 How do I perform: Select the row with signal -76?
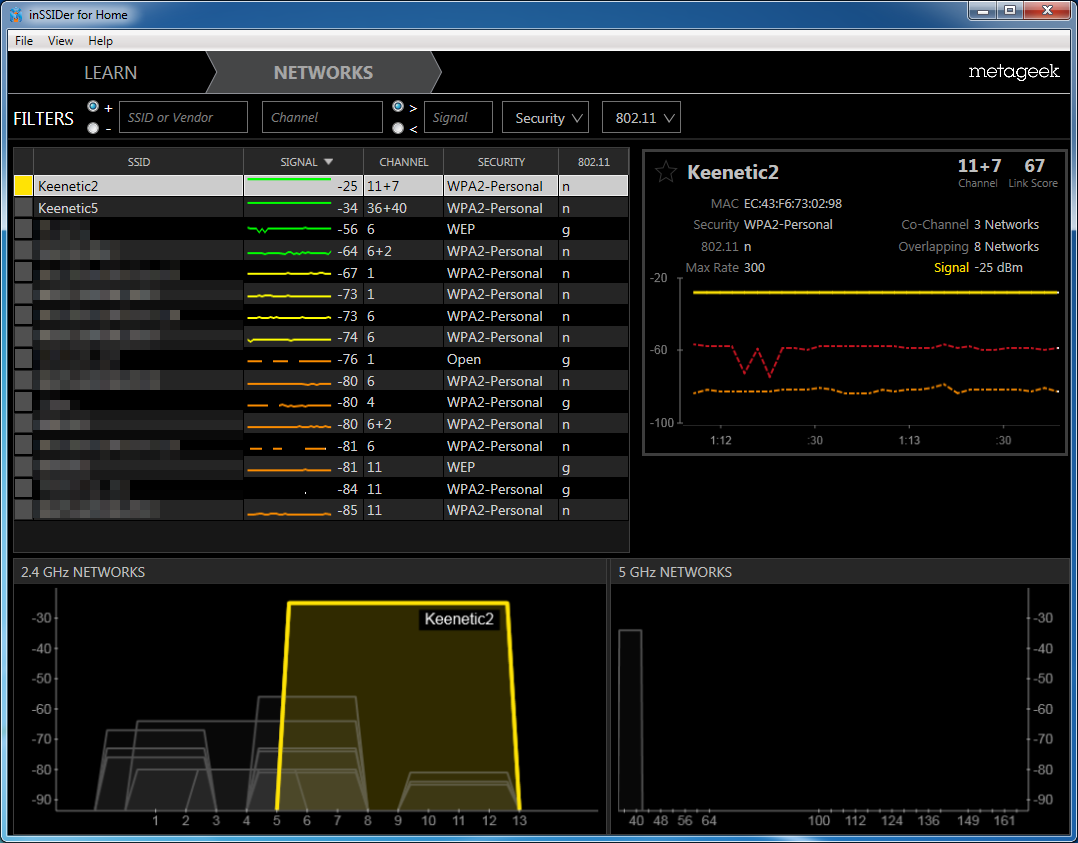[321, 359]
